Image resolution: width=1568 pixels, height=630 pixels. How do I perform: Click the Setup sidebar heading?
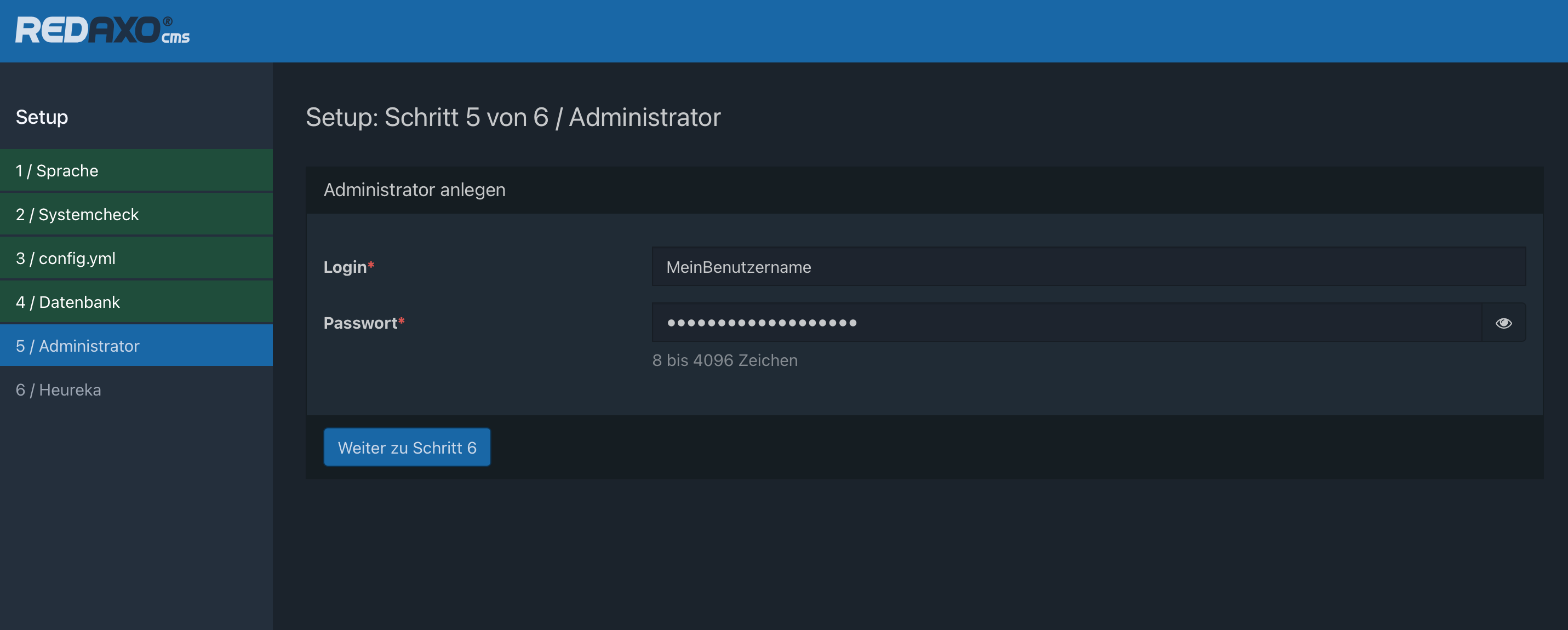point(42,117)
